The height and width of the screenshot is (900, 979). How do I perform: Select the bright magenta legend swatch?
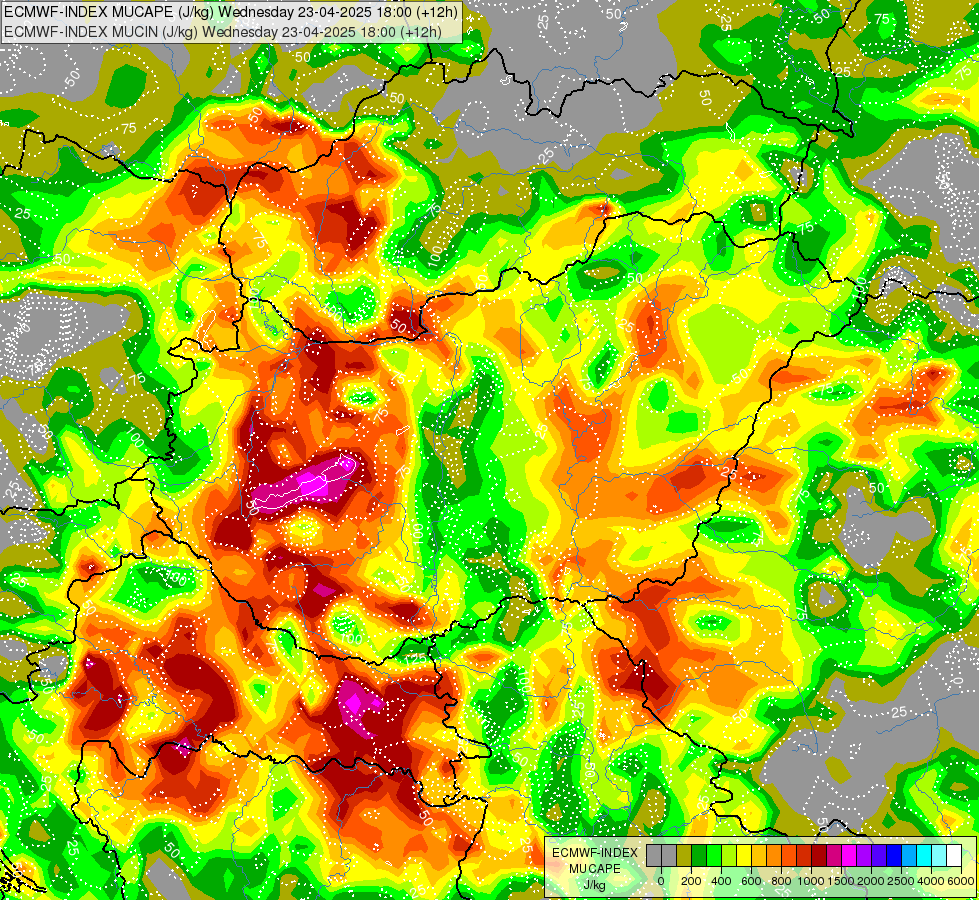[850, 856]
